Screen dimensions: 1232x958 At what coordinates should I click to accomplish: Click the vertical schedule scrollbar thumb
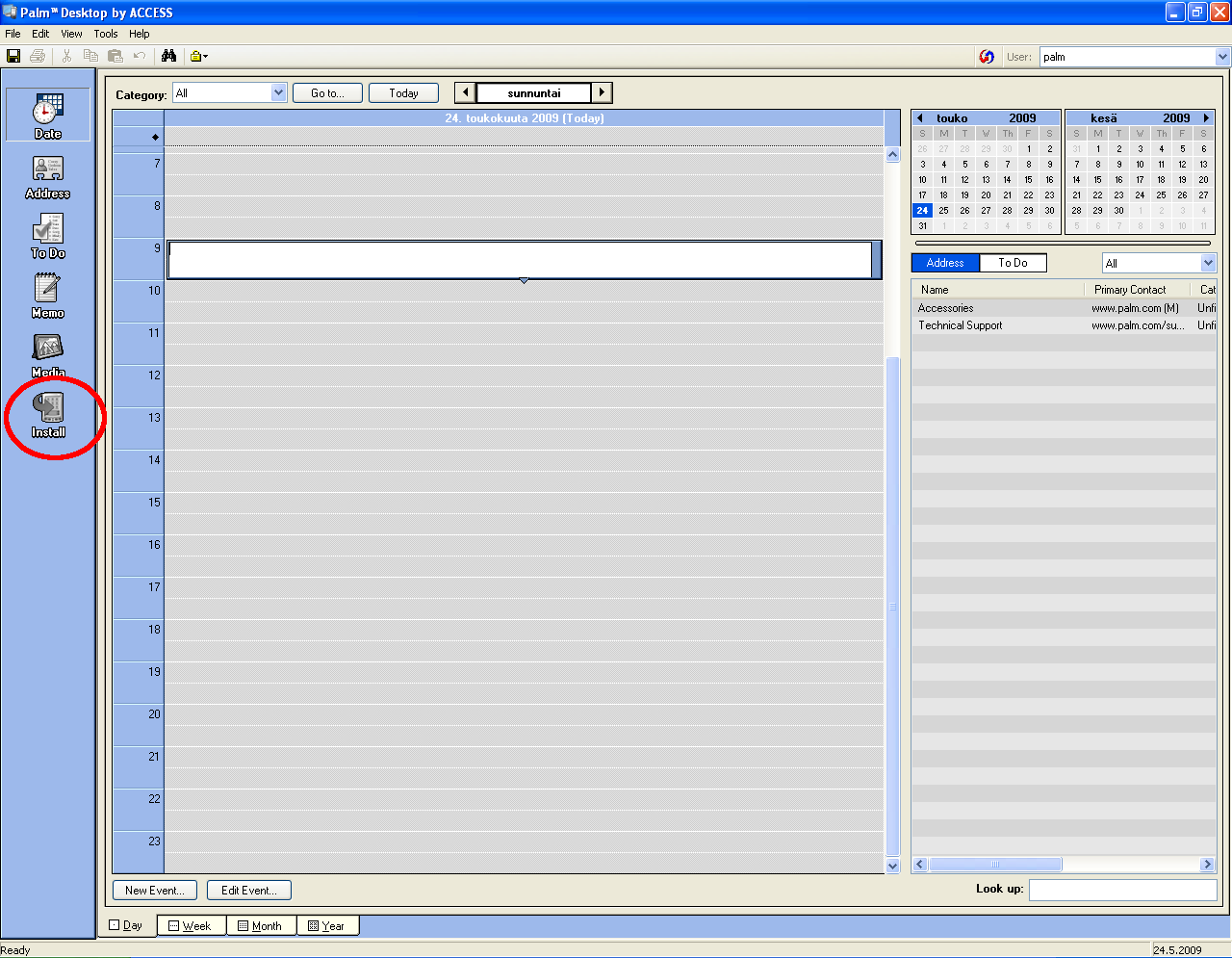892,607
